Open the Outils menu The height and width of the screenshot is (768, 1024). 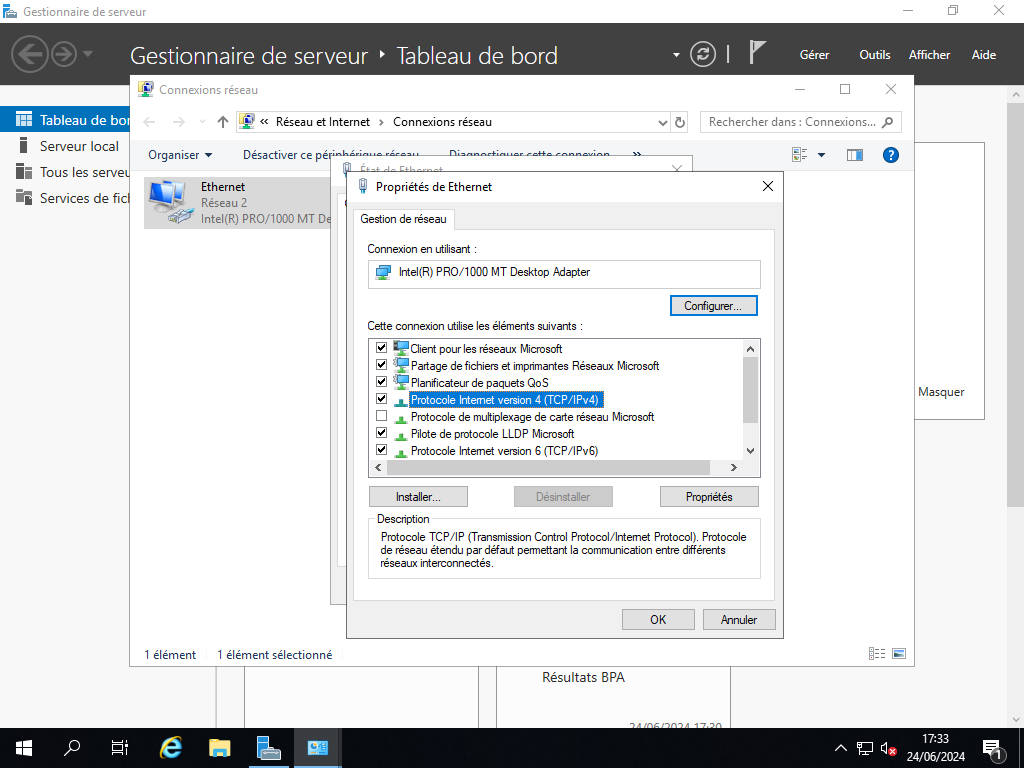pyautogui.click(x=874, y=55)
